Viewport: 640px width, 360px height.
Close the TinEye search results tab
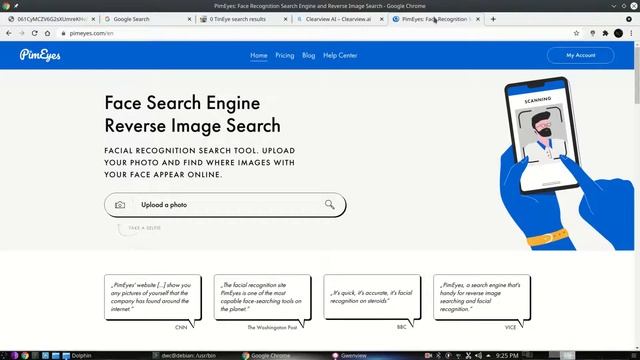[x=285, y=19]
